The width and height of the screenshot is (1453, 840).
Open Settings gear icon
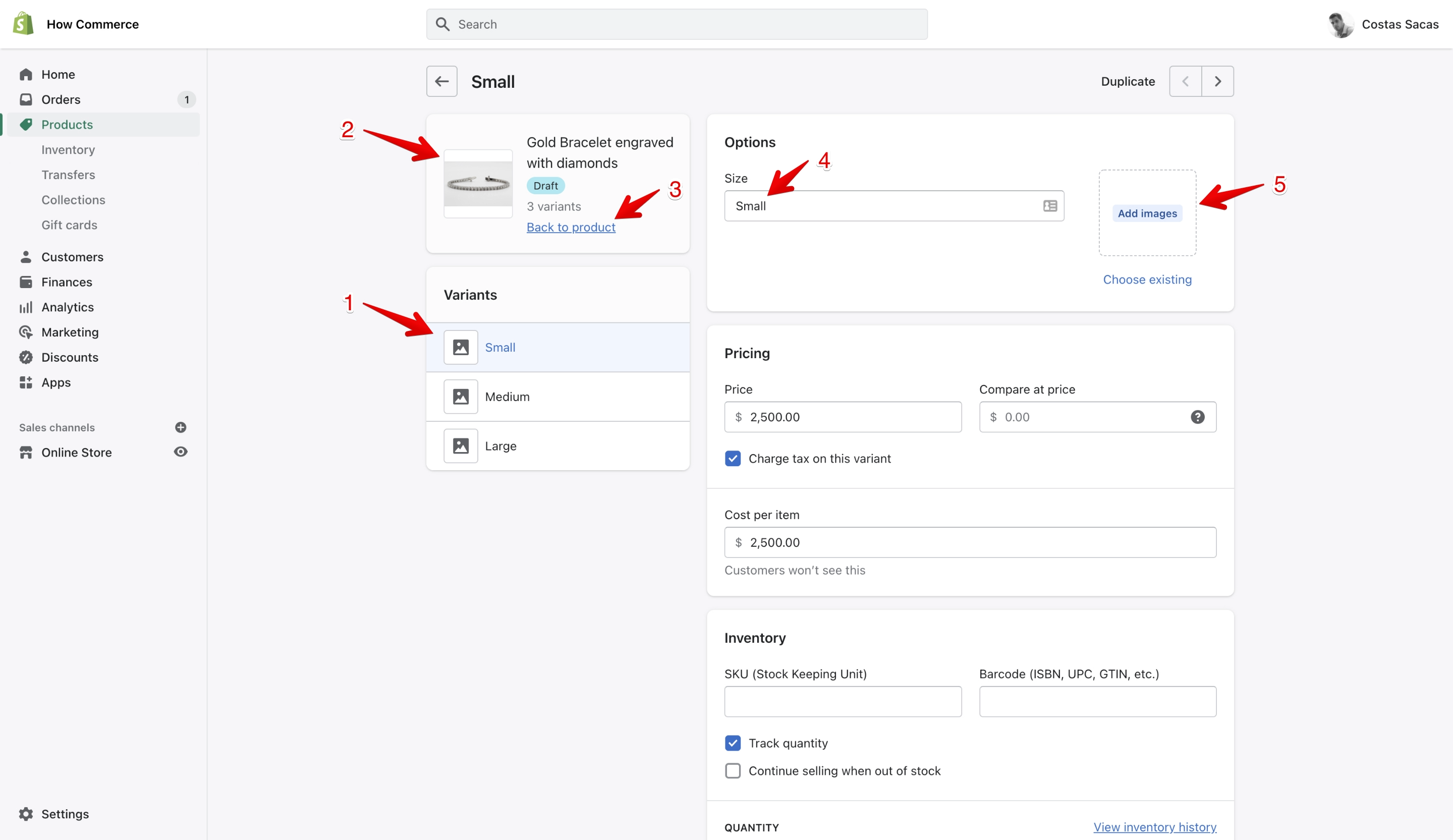pos(26,814)
